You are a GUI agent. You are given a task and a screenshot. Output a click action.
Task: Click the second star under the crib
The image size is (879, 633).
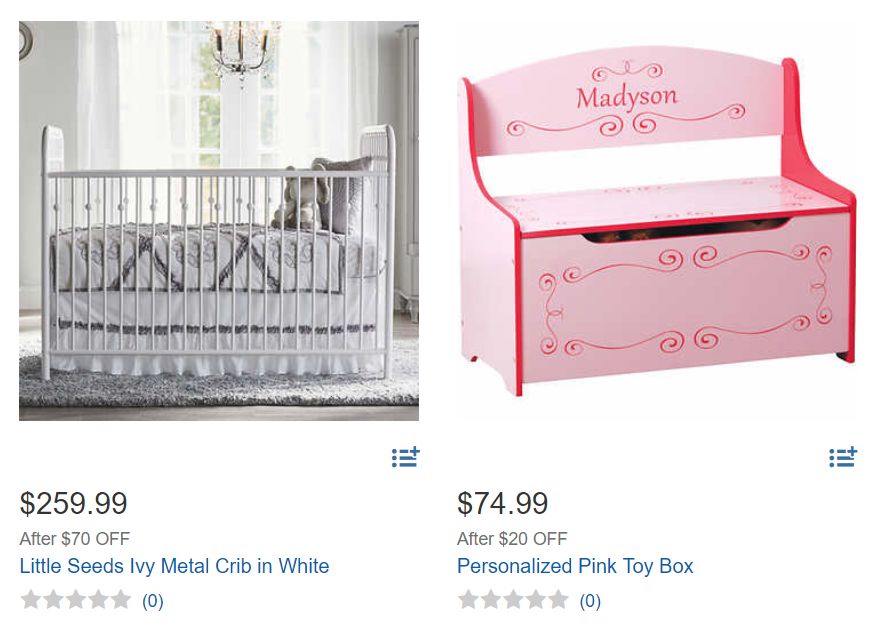[x=53, y=599]
